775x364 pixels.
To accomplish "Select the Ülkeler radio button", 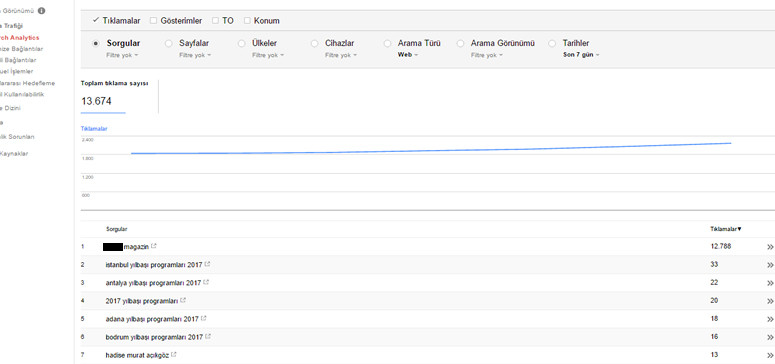I will click(x=242, y=44).
